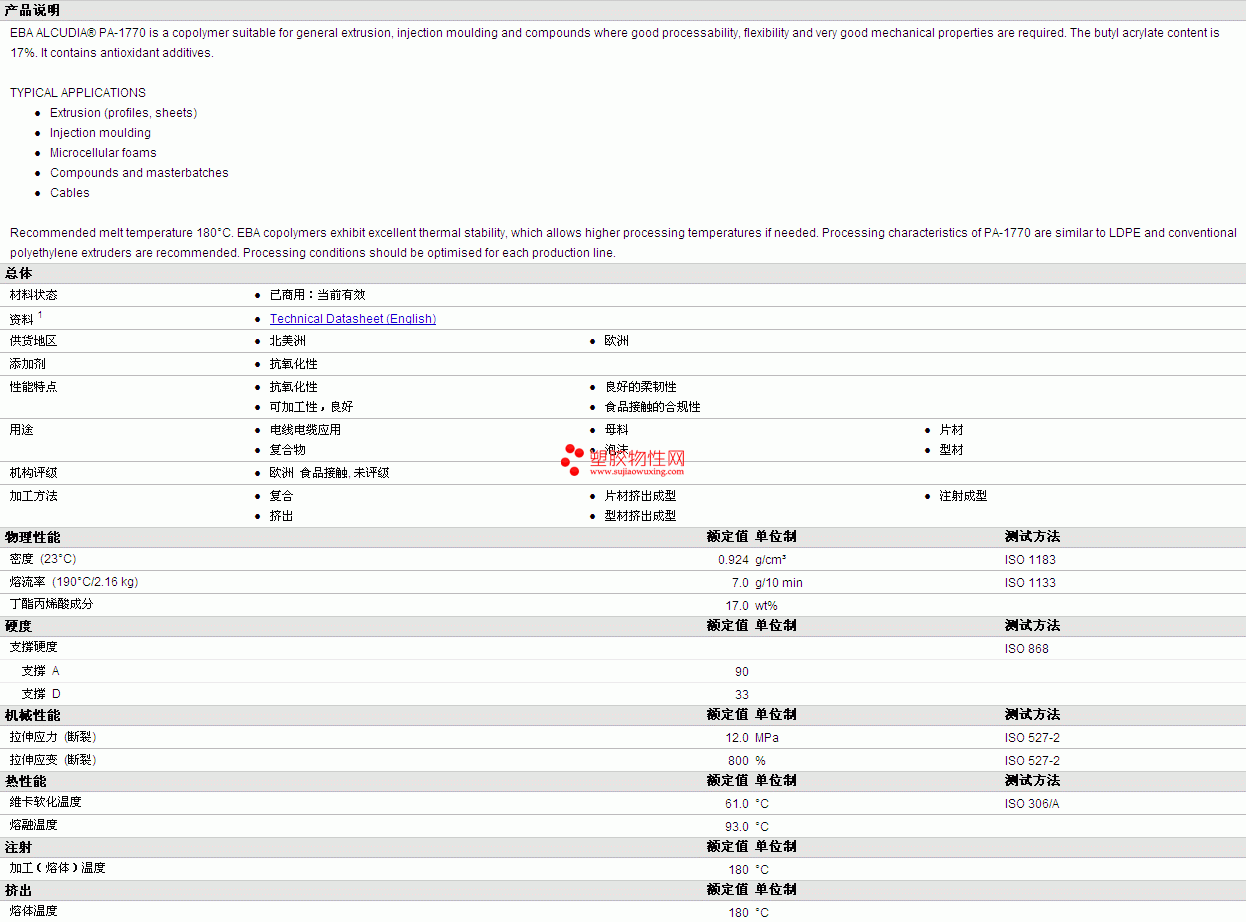Select the melting temperature value 93.0

(737, 827)
